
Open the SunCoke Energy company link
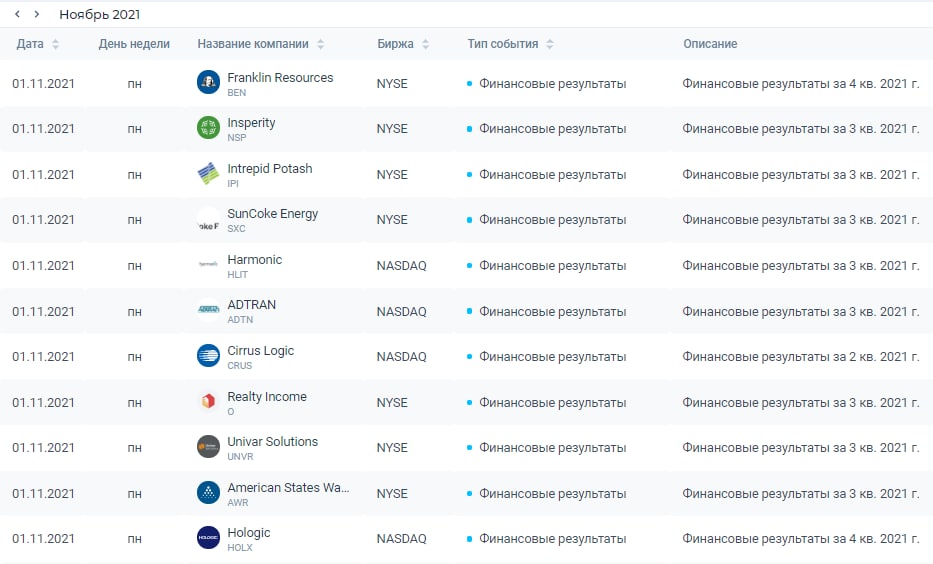273,214
